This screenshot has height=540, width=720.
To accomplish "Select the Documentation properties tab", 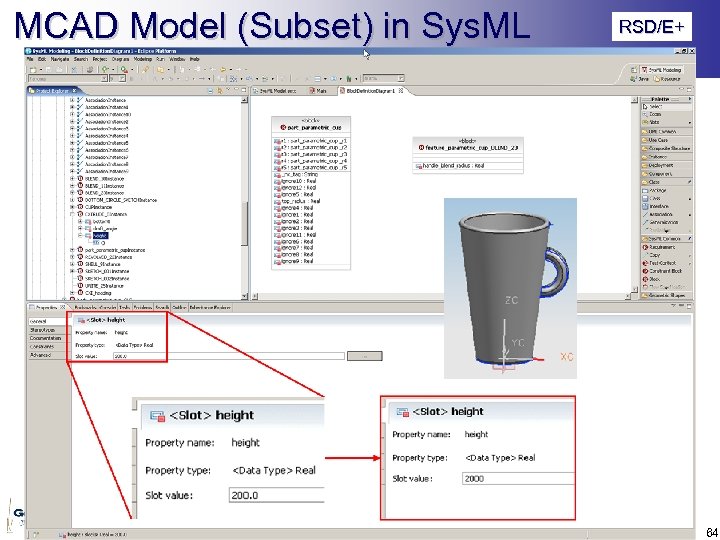I will pos(45,338).
